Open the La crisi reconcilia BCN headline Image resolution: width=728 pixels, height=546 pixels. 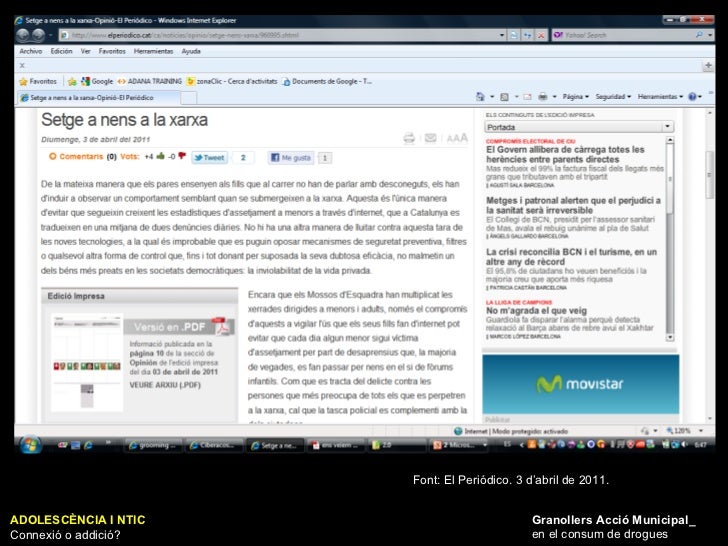(x=571, y=257)
